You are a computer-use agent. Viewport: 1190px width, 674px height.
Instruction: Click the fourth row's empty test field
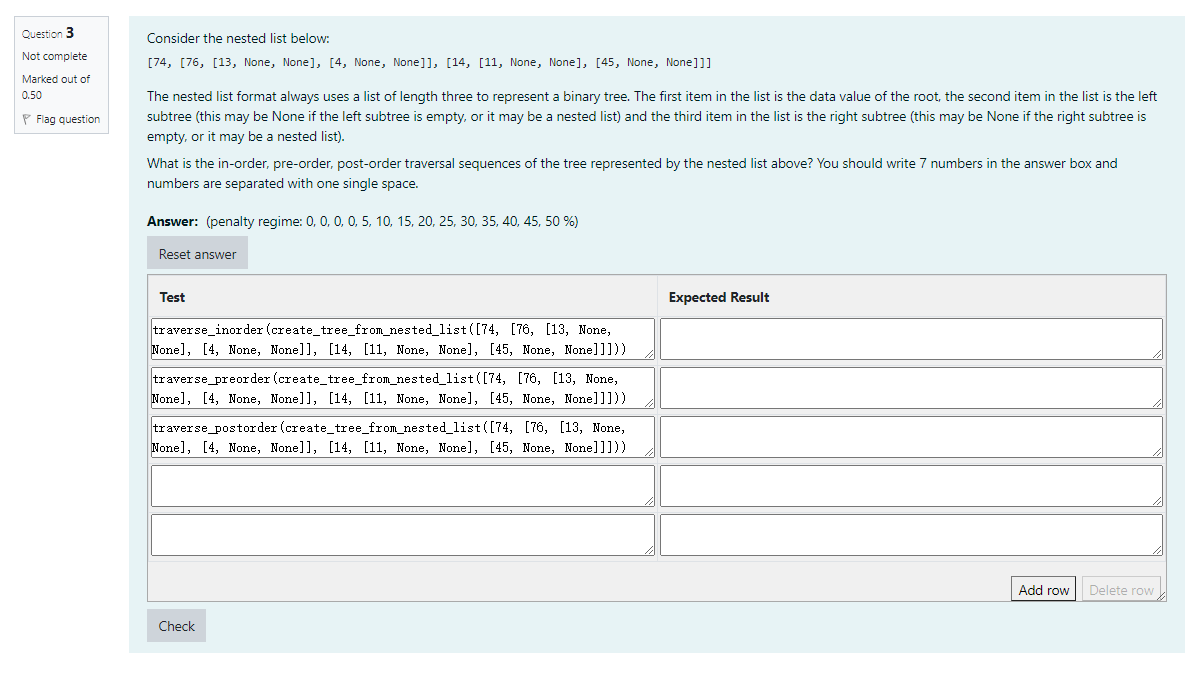click(402, 486)
